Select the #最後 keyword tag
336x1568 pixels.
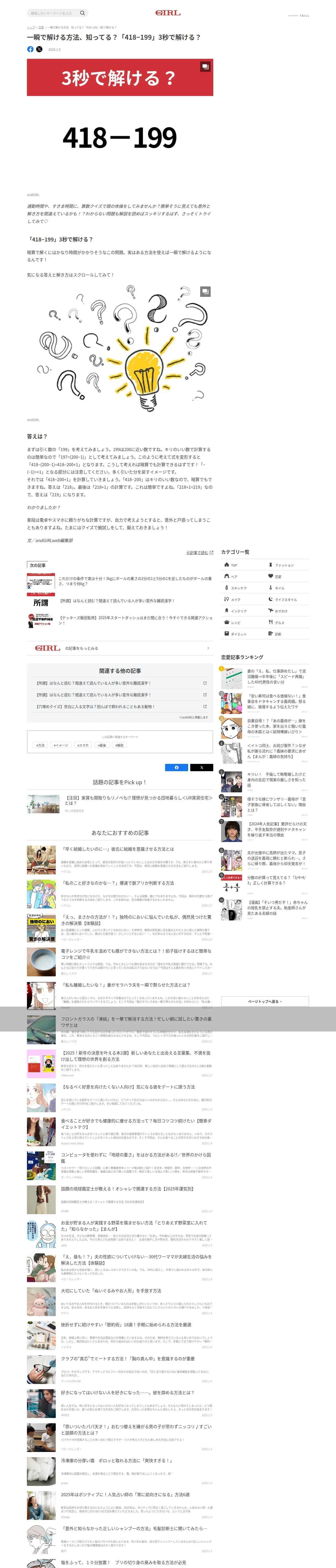tap(102, 745)
